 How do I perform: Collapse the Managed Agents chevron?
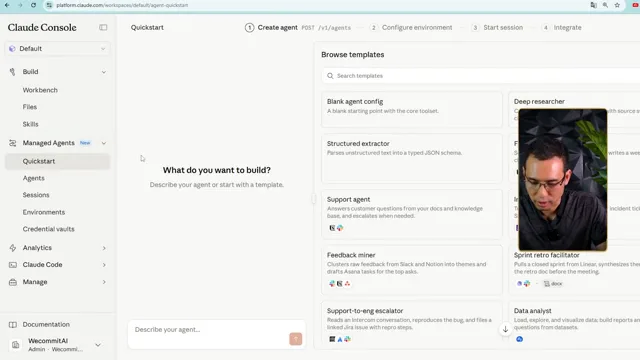[104, 143]
